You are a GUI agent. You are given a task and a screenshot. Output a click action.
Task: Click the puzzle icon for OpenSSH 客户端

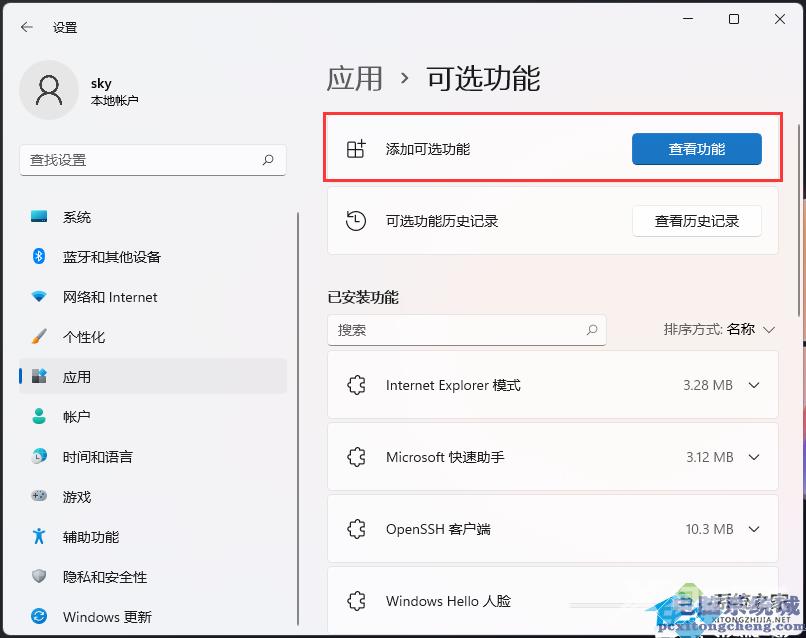356,529
